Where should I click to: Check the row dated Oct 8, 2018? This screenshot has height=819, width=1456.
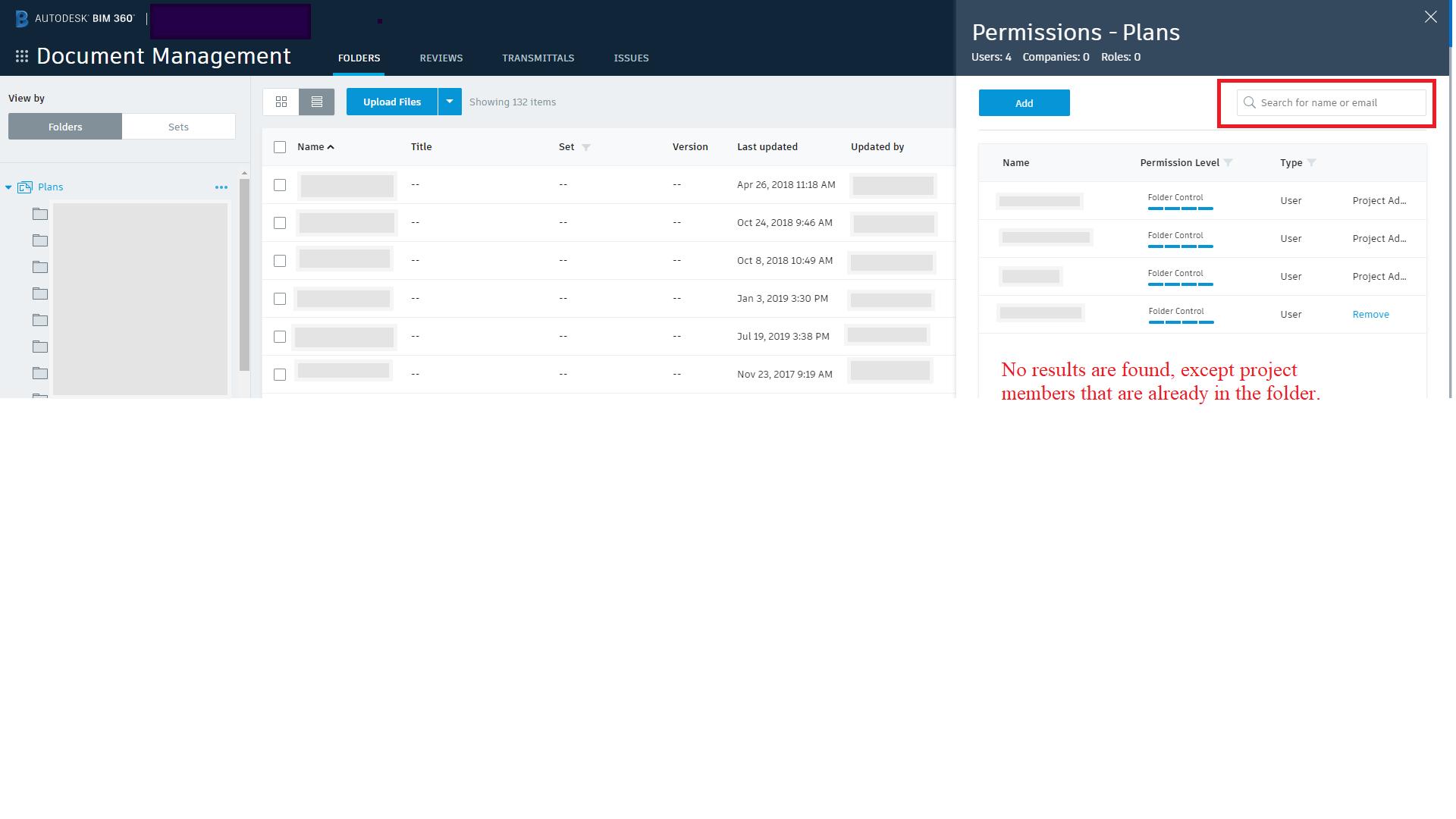[x=280, y=261]
